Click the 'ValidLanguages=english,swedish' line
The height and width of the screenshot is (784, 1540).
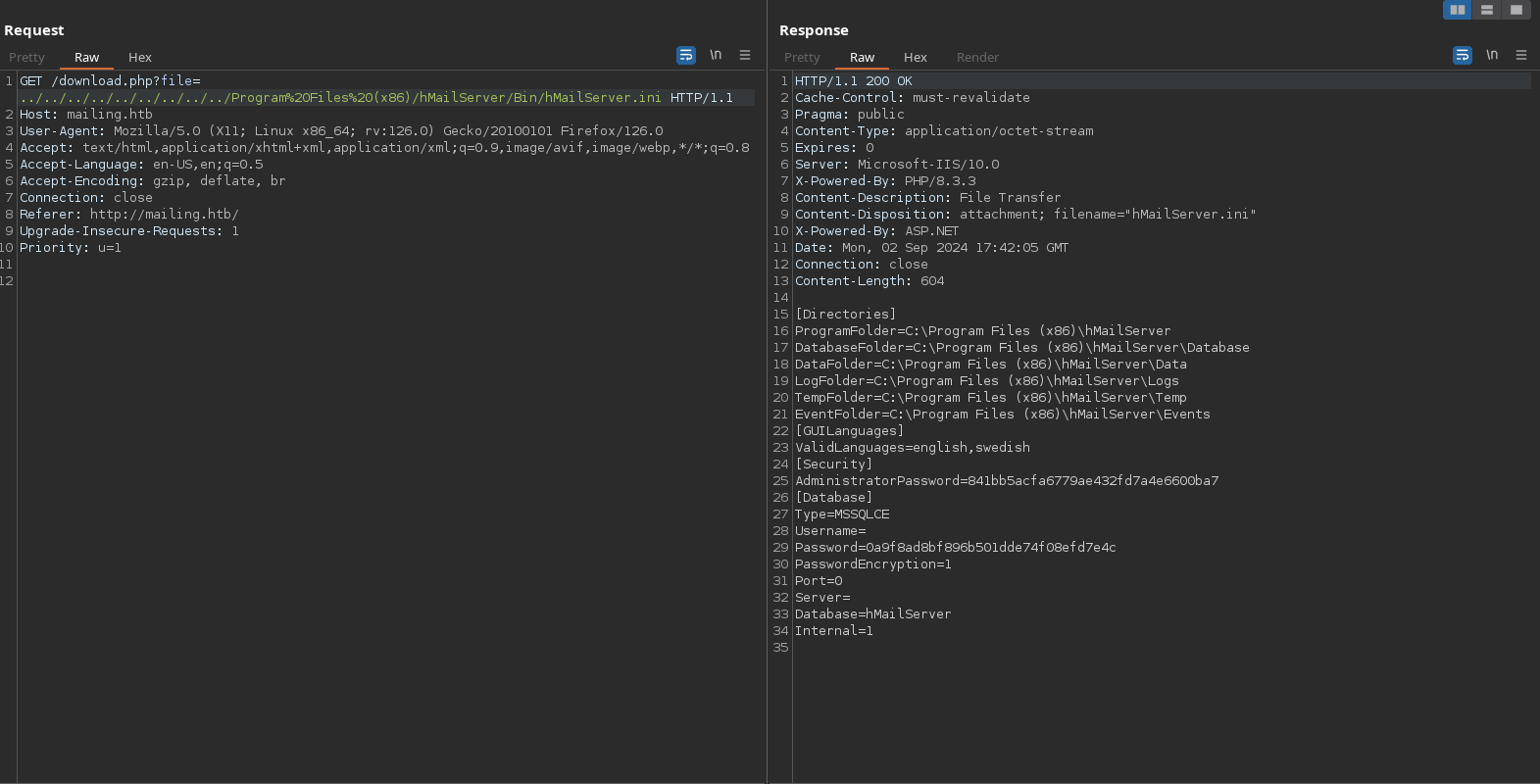(x=913, y=448)
